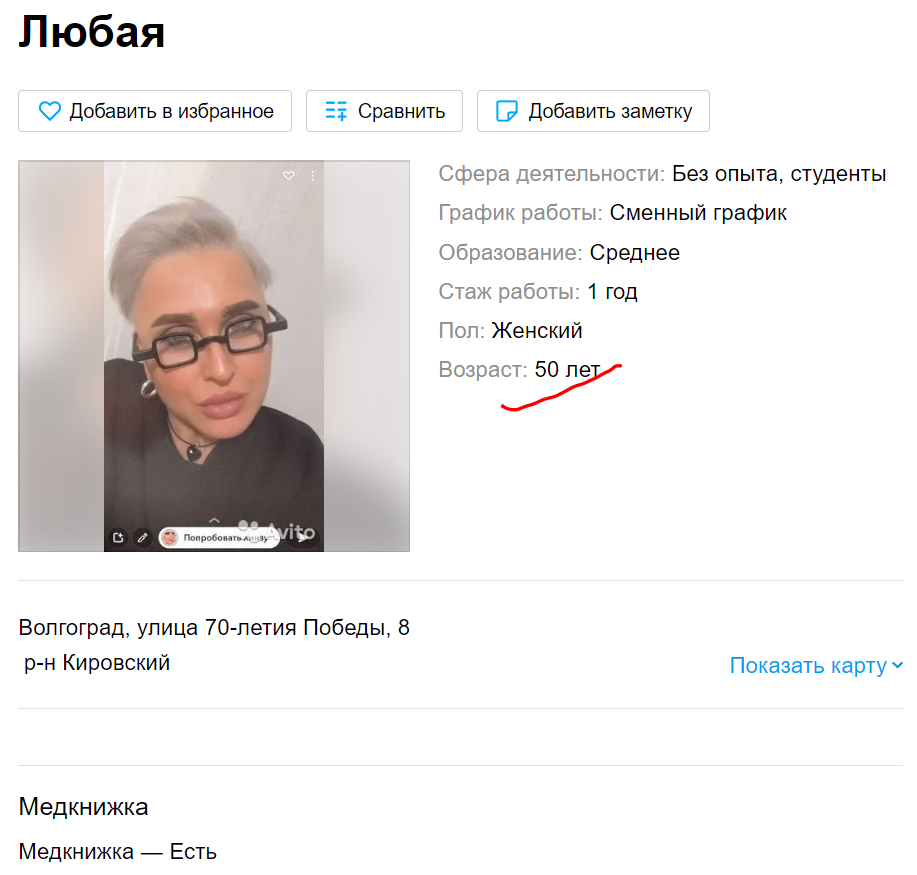This screenshot has width=917, height=875.
Task: Click the Любая resume title heading
Action: [92, 32]
